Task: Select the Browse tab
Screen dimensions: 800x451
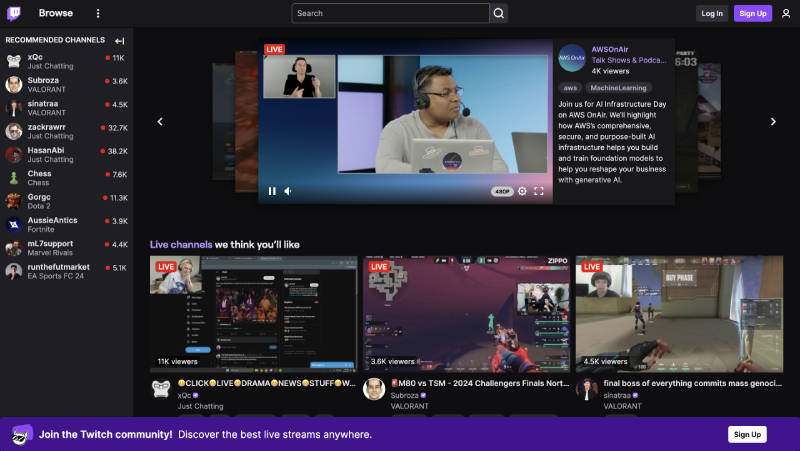Action: [x=56, y=13]
